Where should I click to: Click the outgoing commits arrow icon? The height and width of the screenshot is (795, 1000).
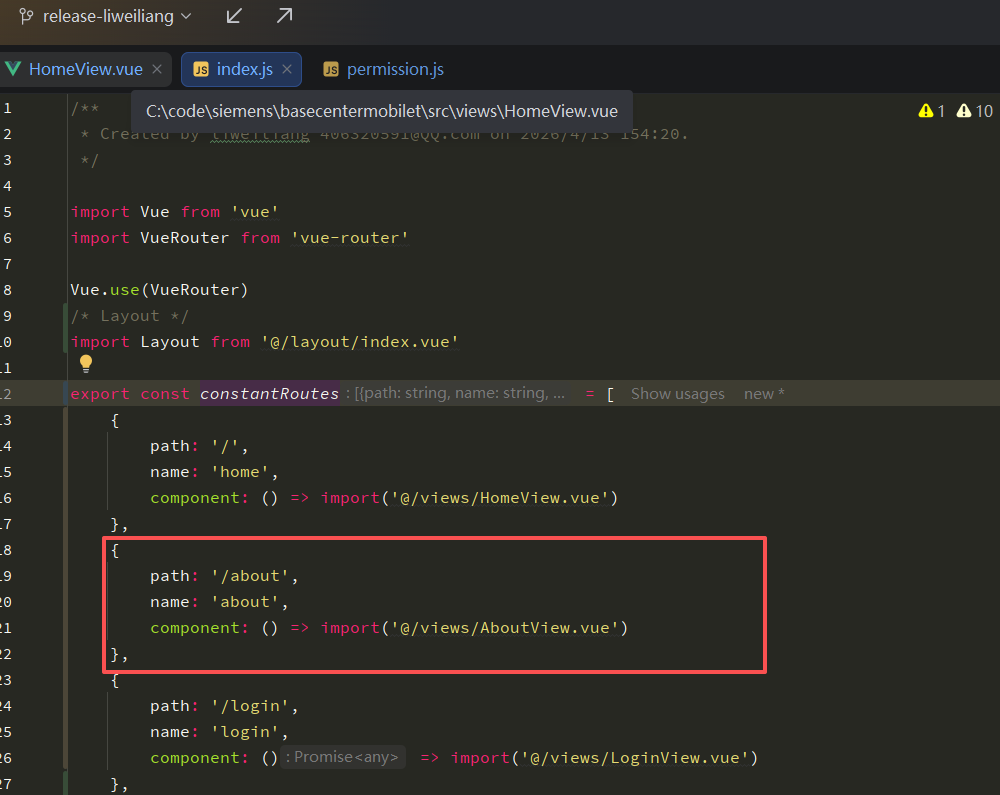point(283,16)
